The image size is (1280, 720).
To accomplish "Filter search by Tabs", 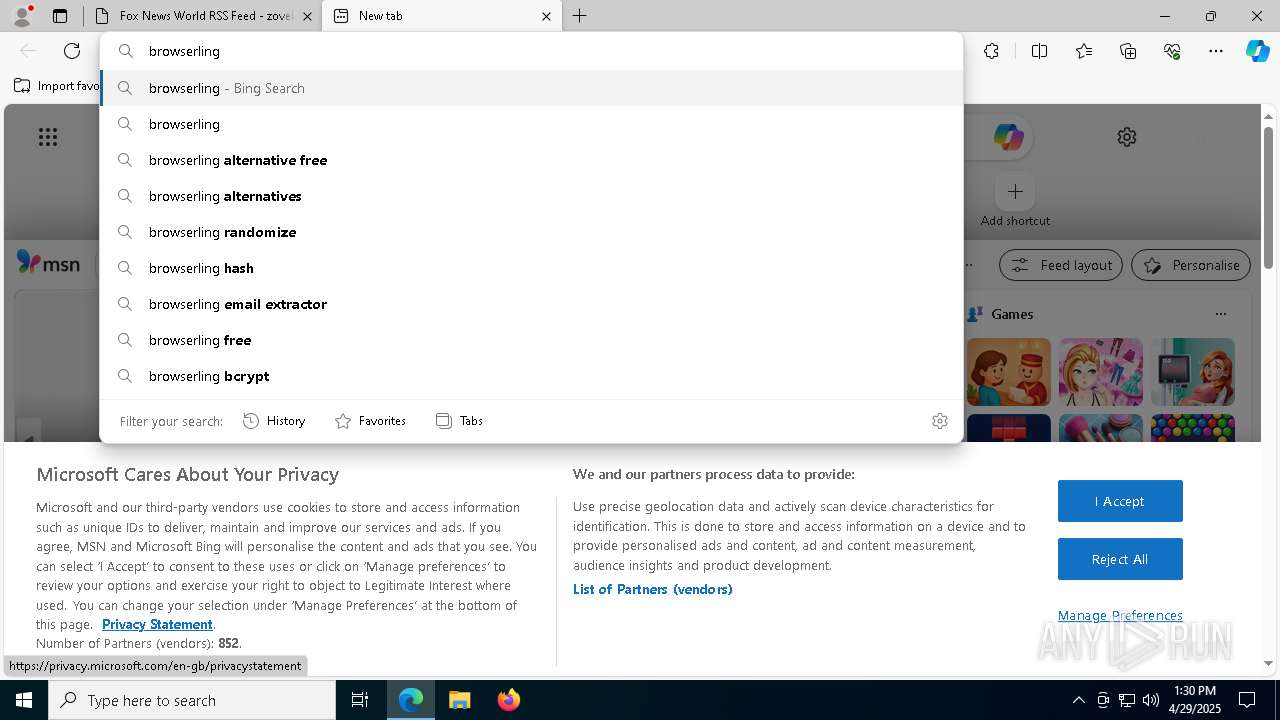I will point(460,421).
